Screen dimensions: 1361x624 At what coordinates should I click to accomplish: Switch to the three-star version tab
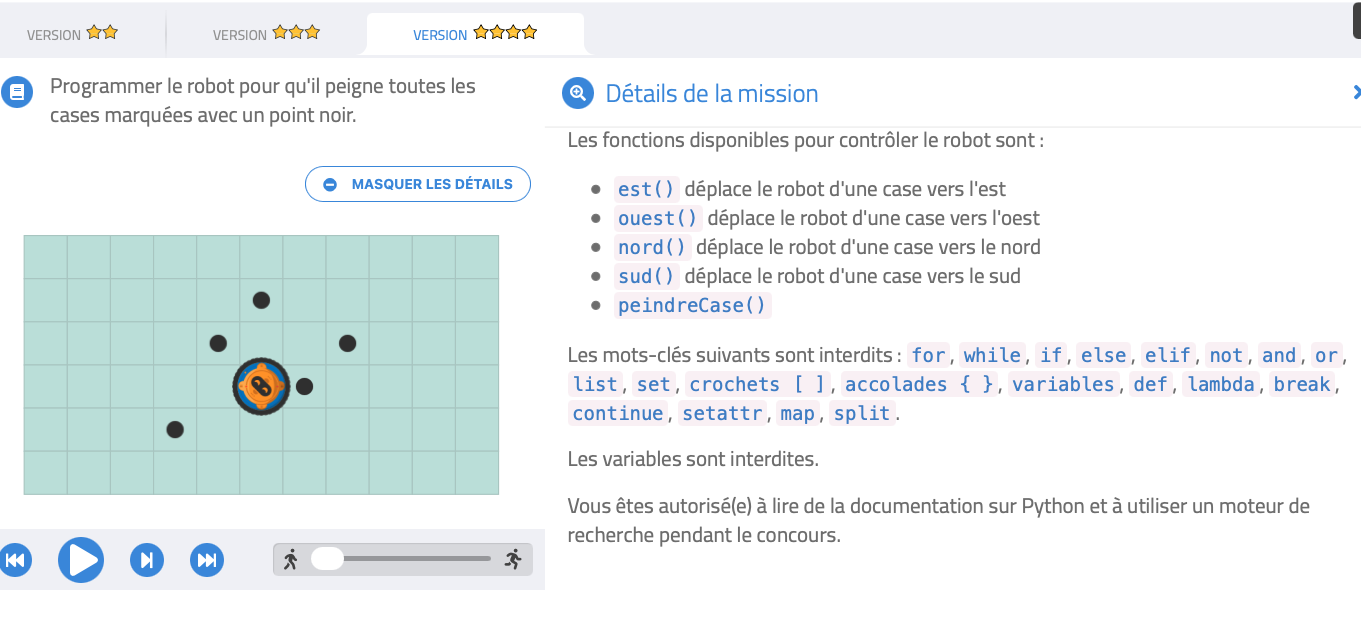[x=266, y=34]
